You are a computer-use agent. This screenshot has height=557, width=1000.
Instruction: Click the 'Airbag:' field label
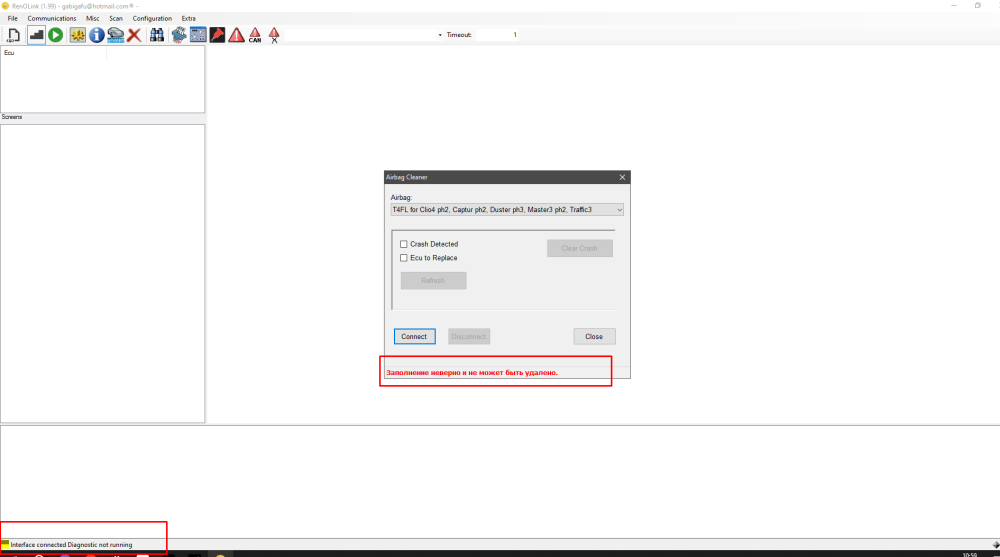pos(402,198)
